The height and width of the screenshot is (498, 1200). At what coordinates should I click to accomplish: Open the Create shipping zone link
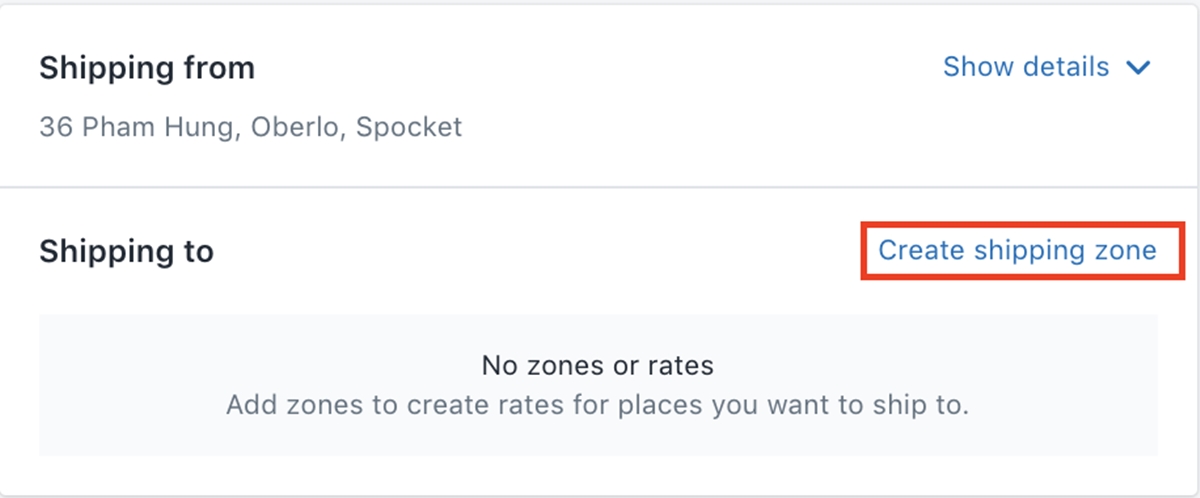tap(1017, 250)
